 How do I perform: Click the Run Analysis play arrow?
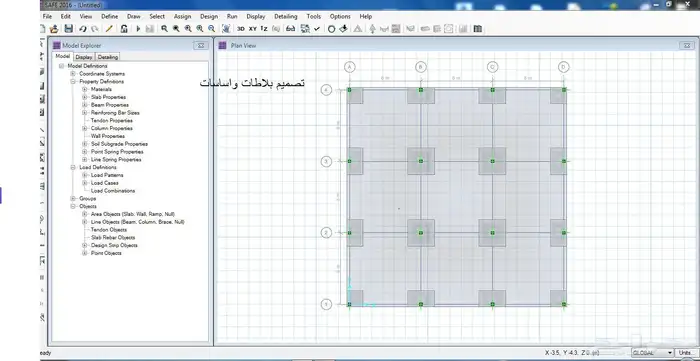138,29
